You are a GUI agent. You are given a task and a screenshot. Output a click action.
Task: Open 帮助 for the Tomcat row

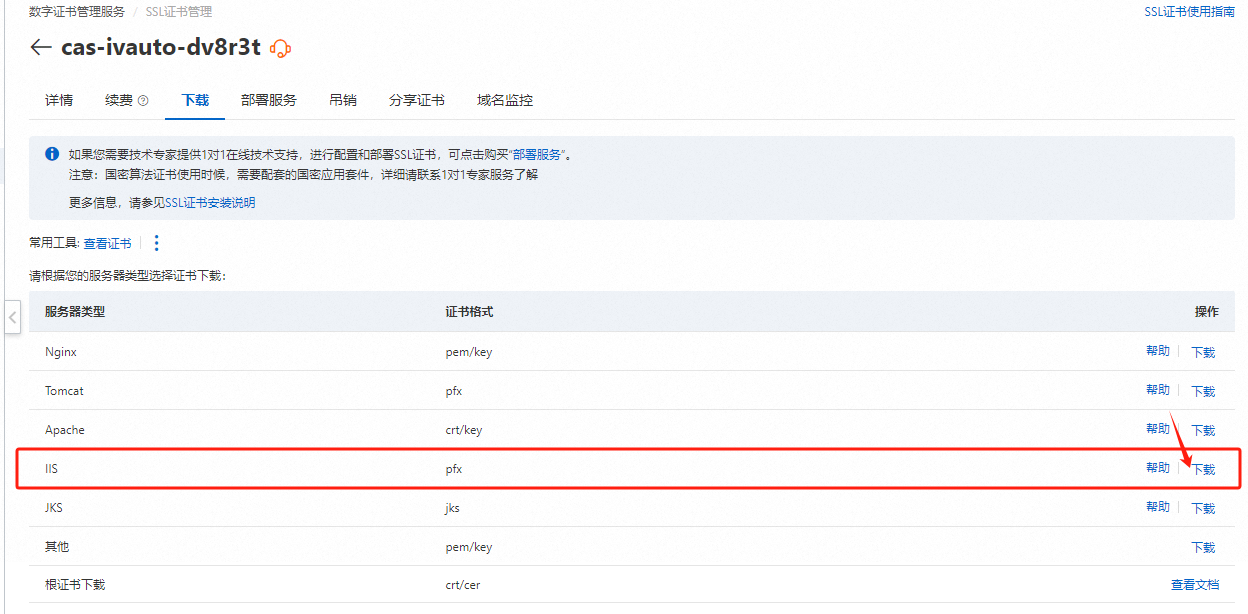pyautogui.click(x=1158, y=390)
